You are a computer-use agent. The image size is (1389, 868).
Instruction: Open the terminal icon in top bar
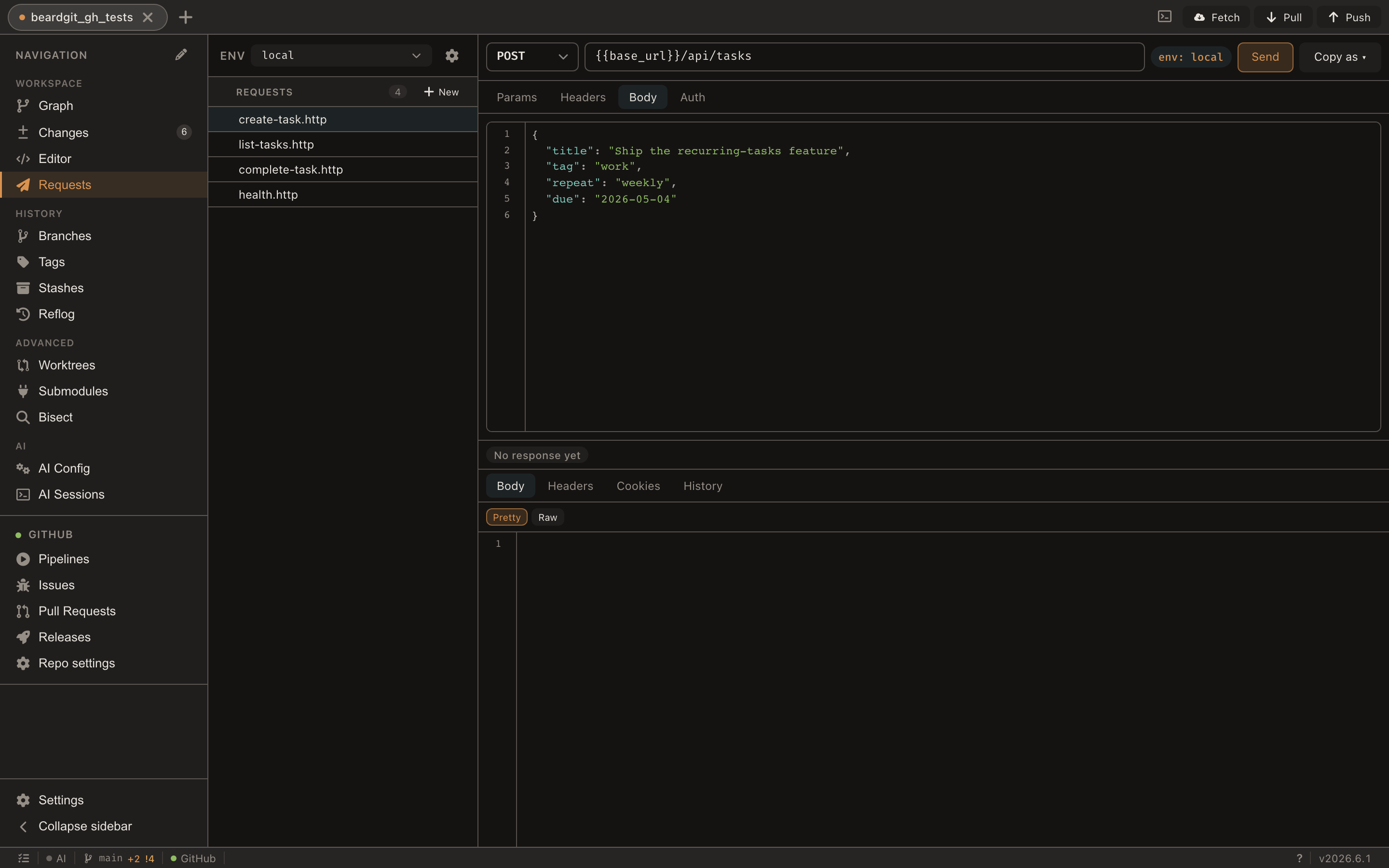[1165, 17]
